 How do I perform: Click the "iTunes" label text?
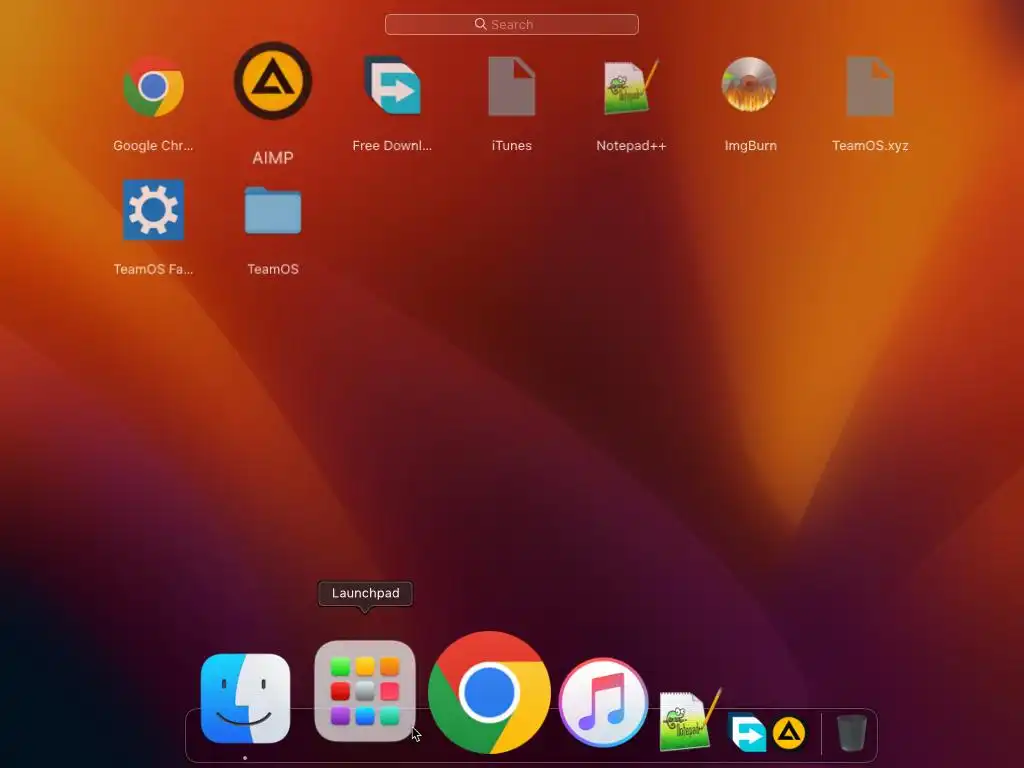(511, 146)
